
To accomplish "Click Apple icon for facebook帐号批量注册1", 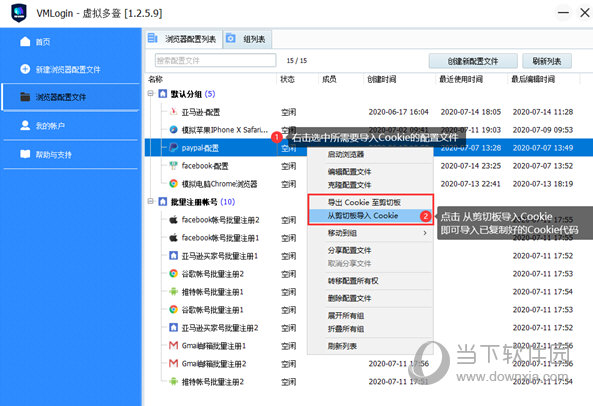I will (x=173, y=238).
